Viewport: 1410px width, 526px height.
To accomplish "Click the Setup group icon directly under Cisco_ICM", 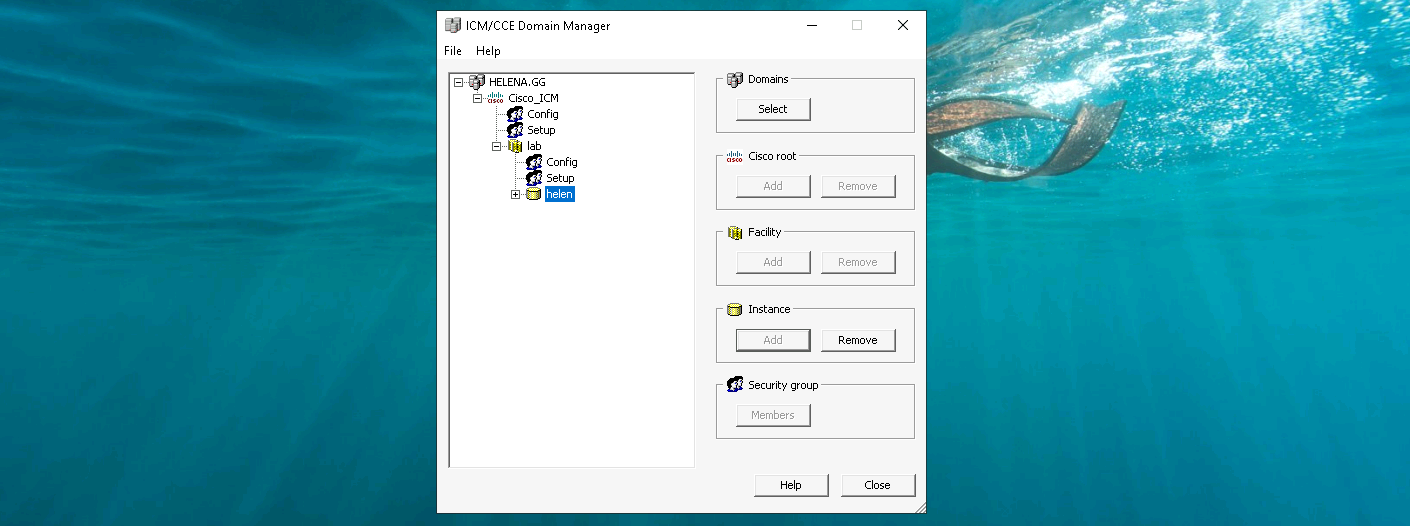I will tap(515, 130).
